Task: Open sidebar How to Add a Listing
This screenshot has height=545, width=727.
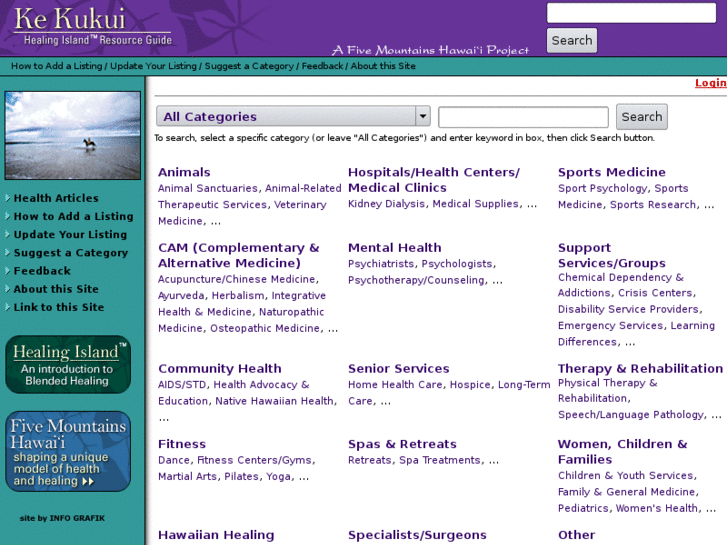Action: [73, 216]
